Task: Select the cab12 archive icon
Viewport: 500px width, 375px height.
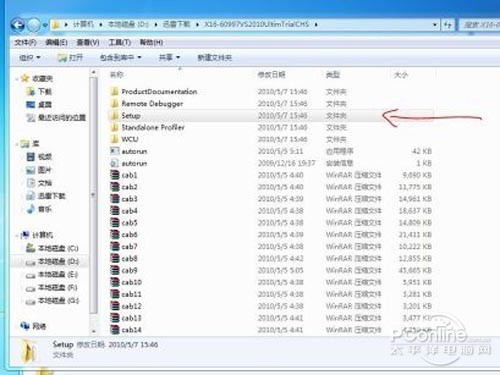Action: [114, 306]
